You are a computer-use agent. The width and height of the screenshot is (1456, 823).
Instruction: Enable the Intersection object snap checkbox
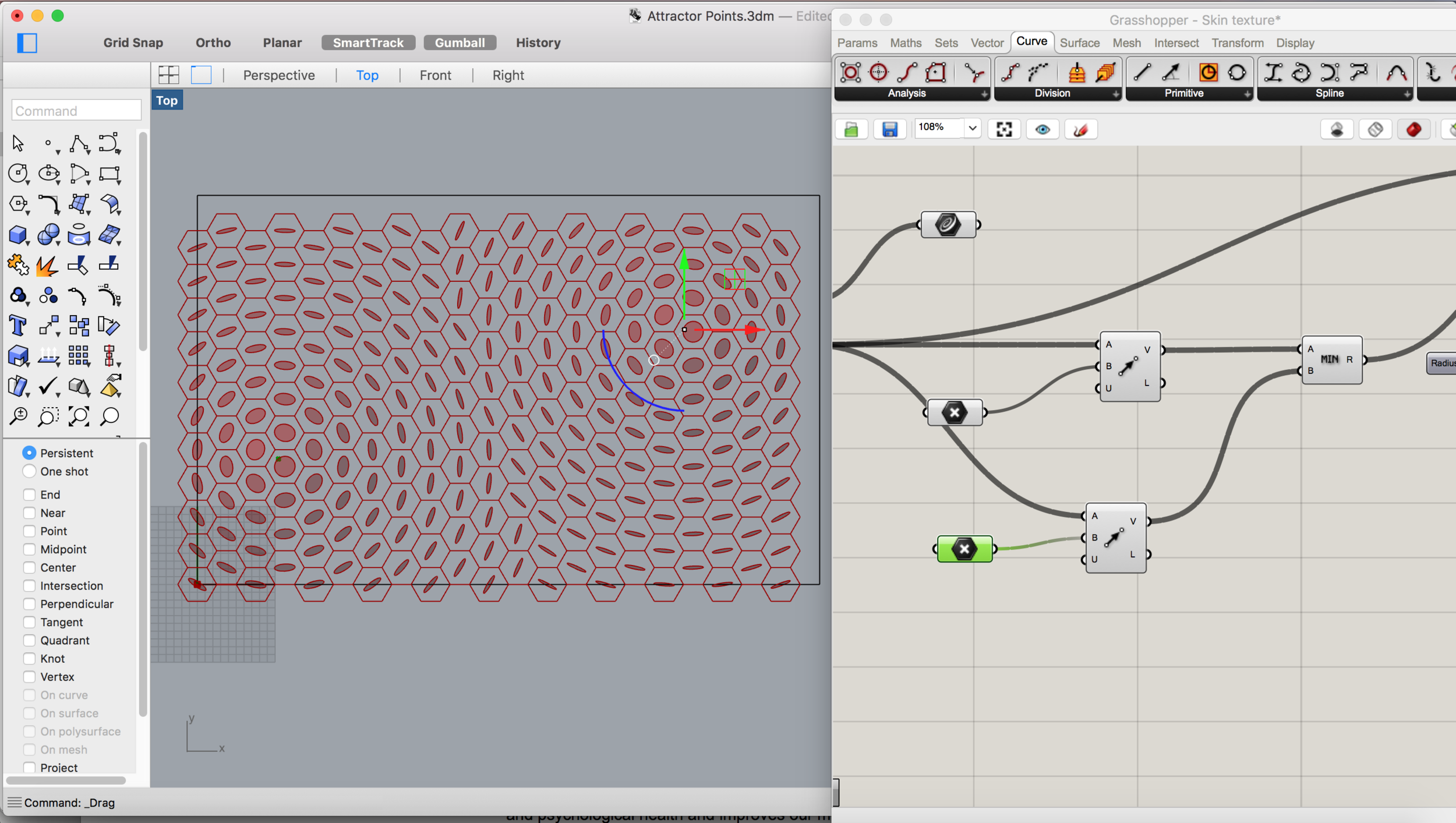click(29, 585)
